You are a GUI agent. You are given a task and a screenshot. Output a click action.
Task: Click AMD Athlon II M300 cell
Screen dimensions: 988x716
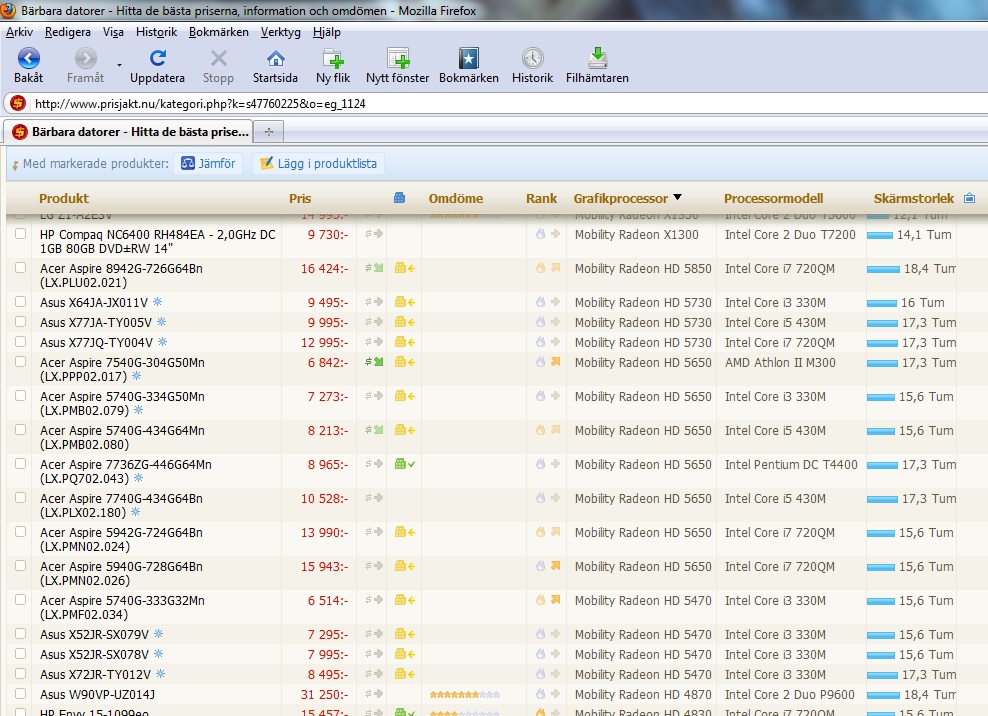[780, 362]
